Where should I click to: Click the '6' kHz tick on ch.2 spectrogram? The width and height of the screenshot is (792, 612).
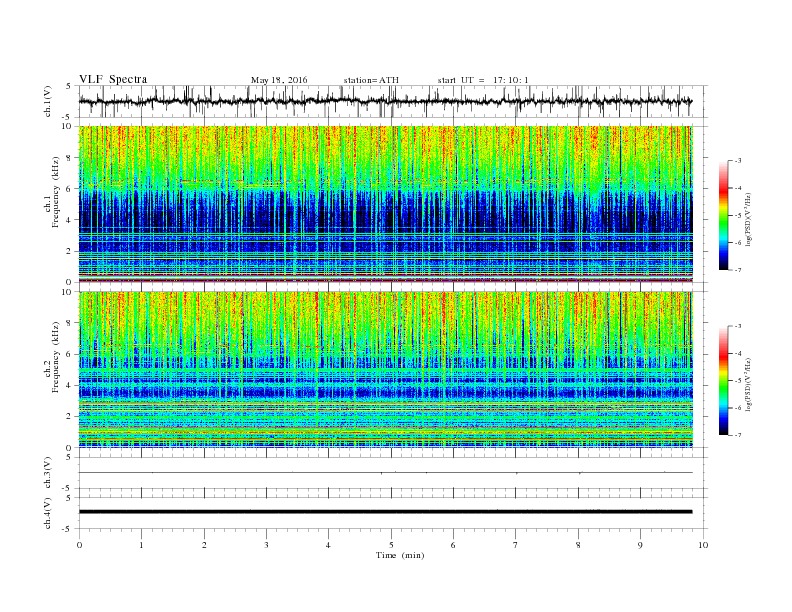(70, 354)
